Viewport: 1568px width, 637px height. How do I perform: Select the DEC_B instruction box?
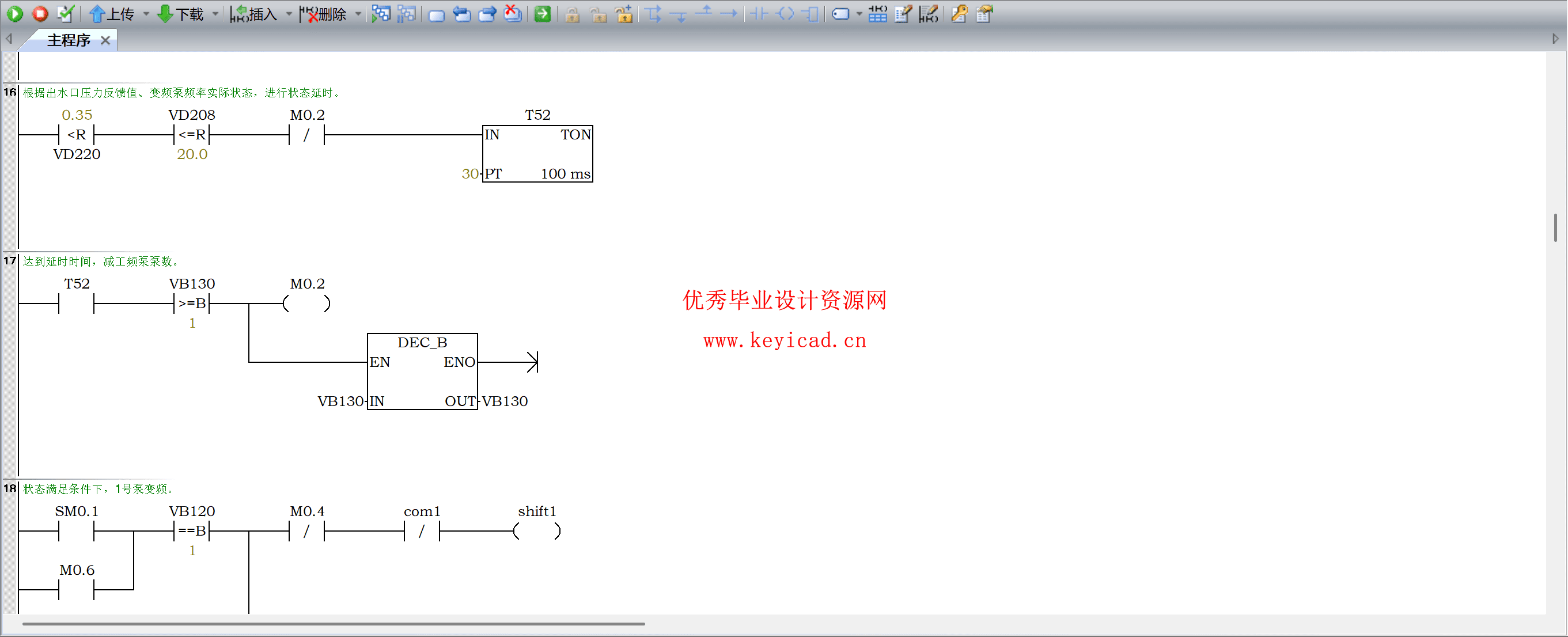422,371
